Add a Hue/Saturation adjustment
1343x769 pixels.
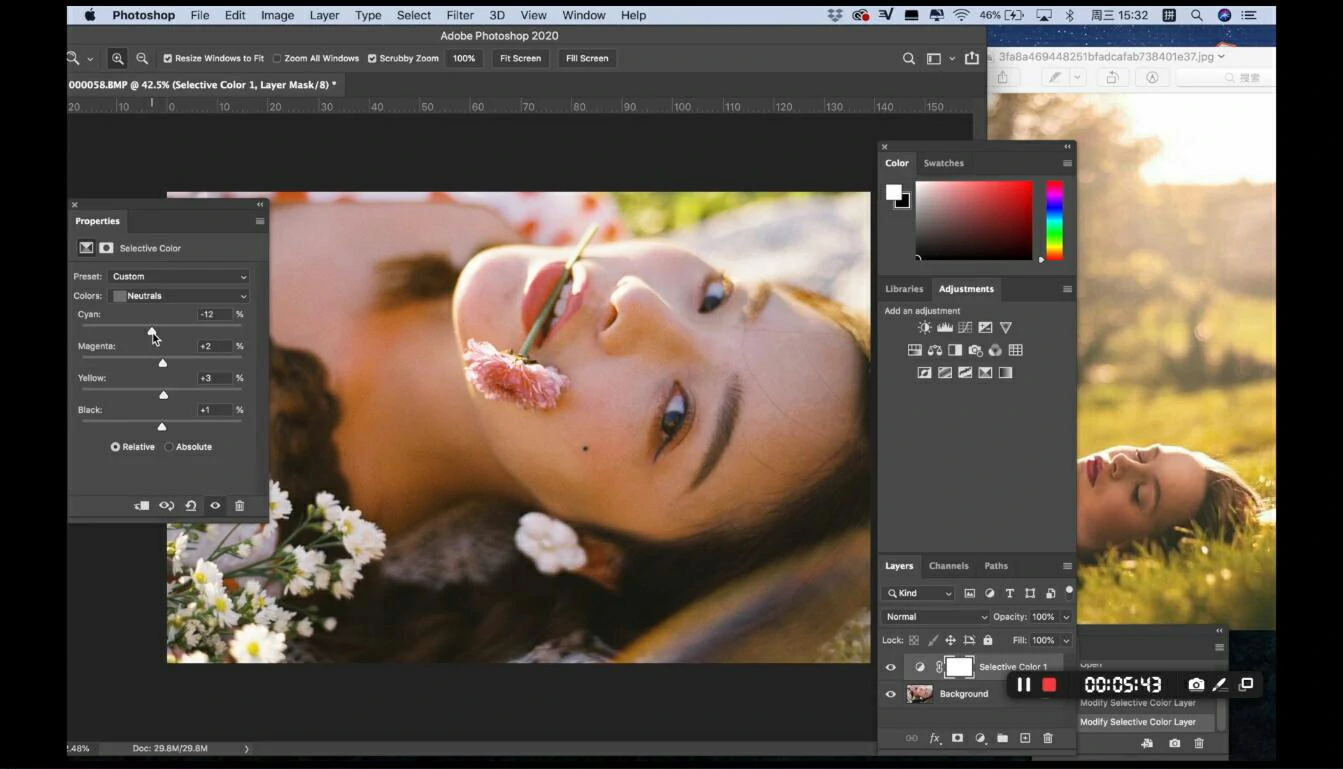[x=914, y=350]
